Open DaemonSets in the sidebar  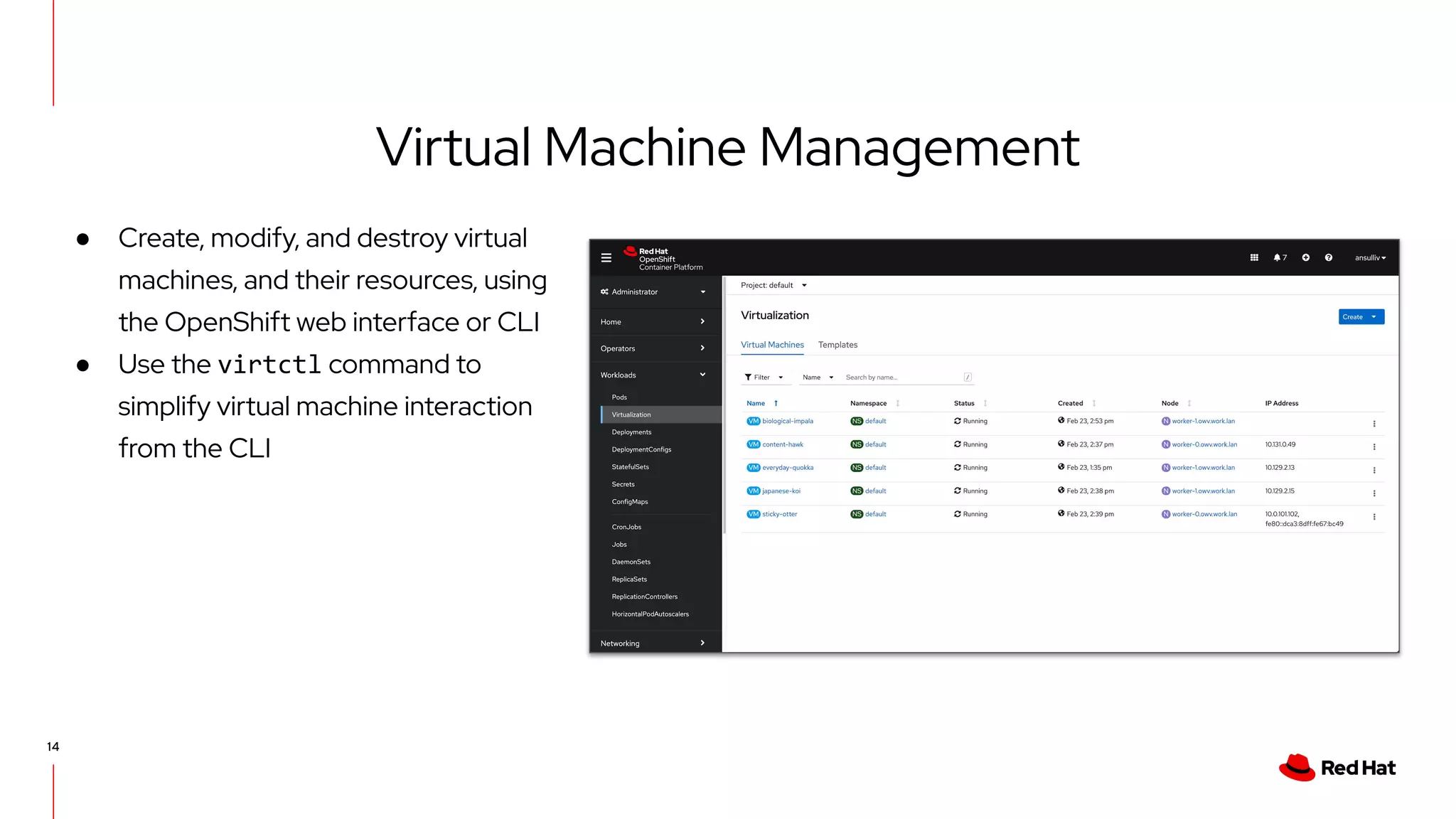pos(631,562)
